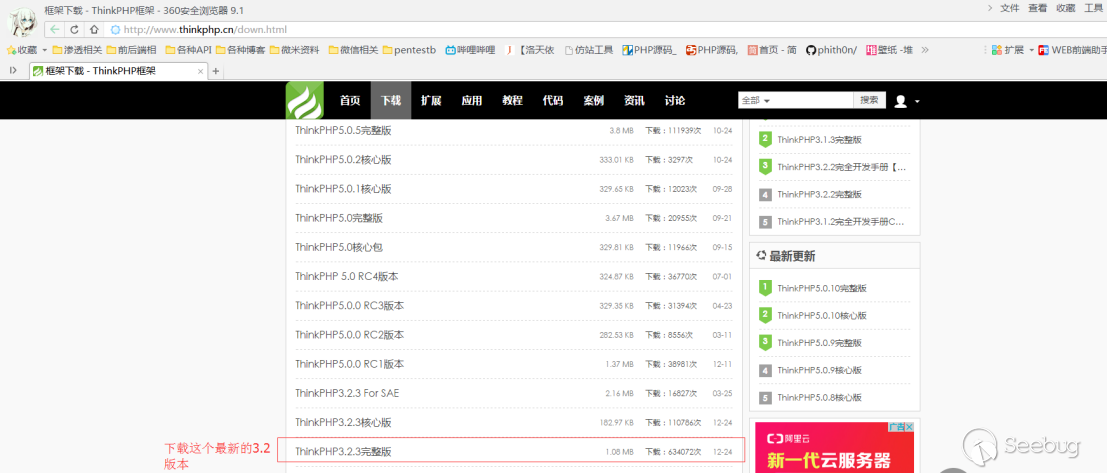Click the green ThinkPHP logo

coord(305,100)
